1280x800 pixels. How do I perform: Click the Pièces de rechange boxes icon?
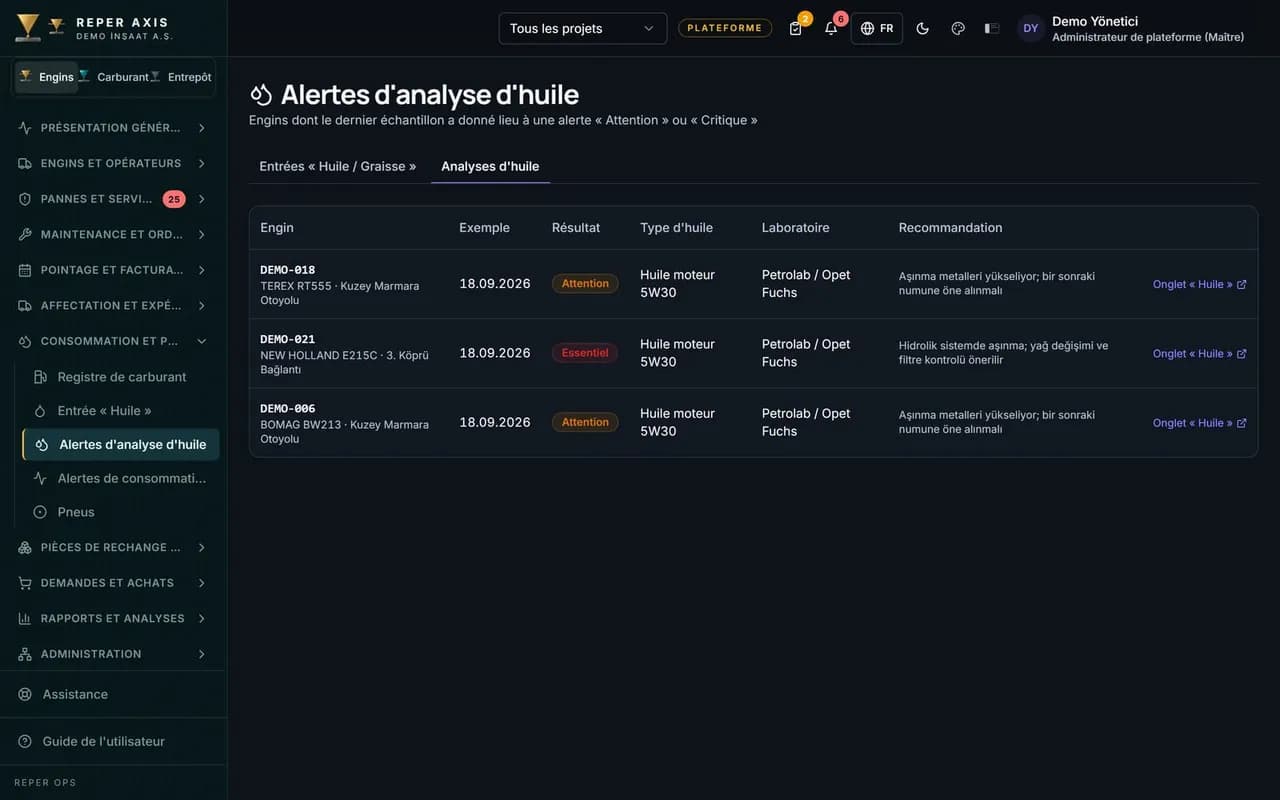point(25,547)
